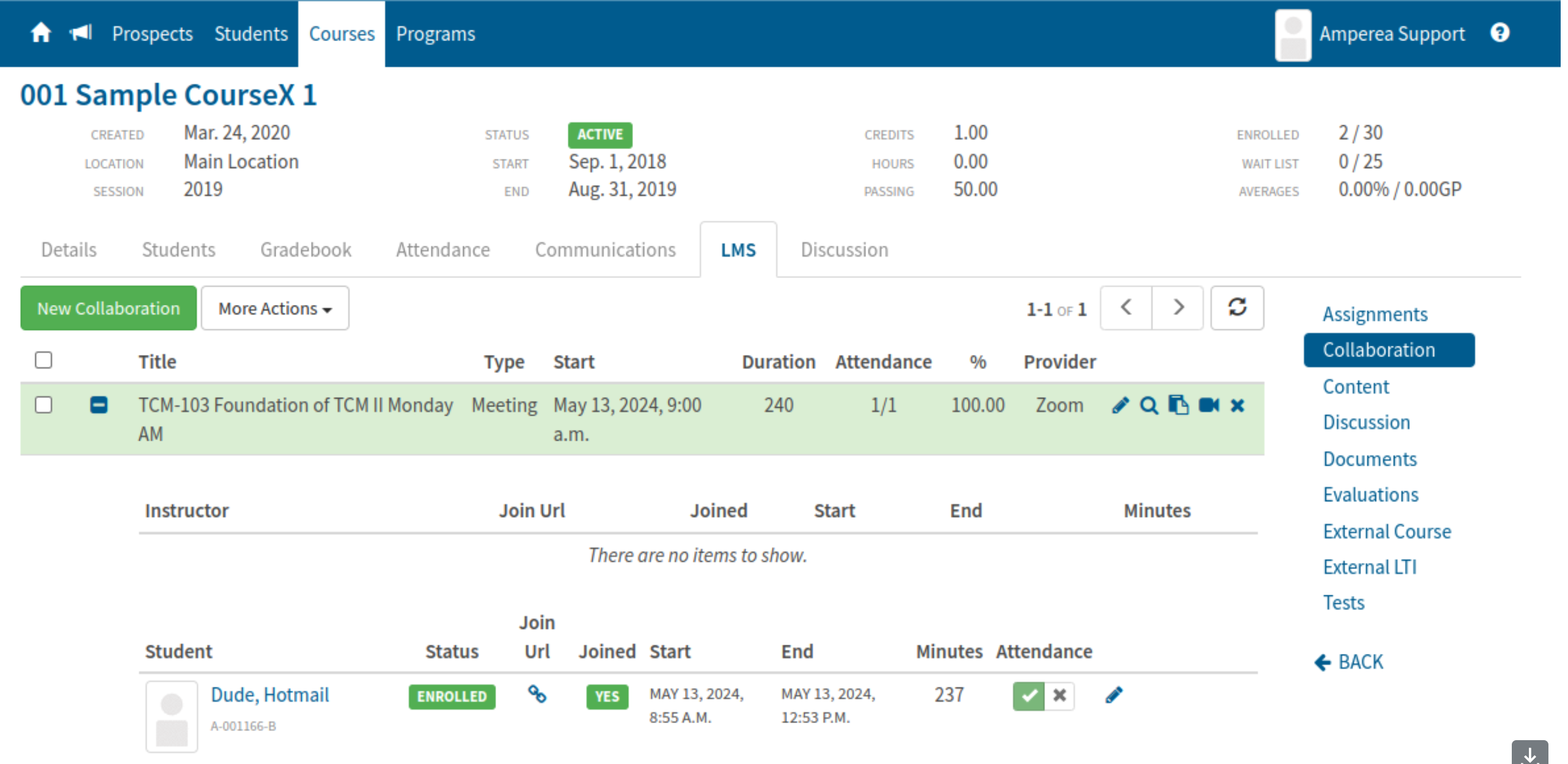This screenshot has height=764, width=1568.
Task: Go to next page of collaborations
Action: (1178, 307)
